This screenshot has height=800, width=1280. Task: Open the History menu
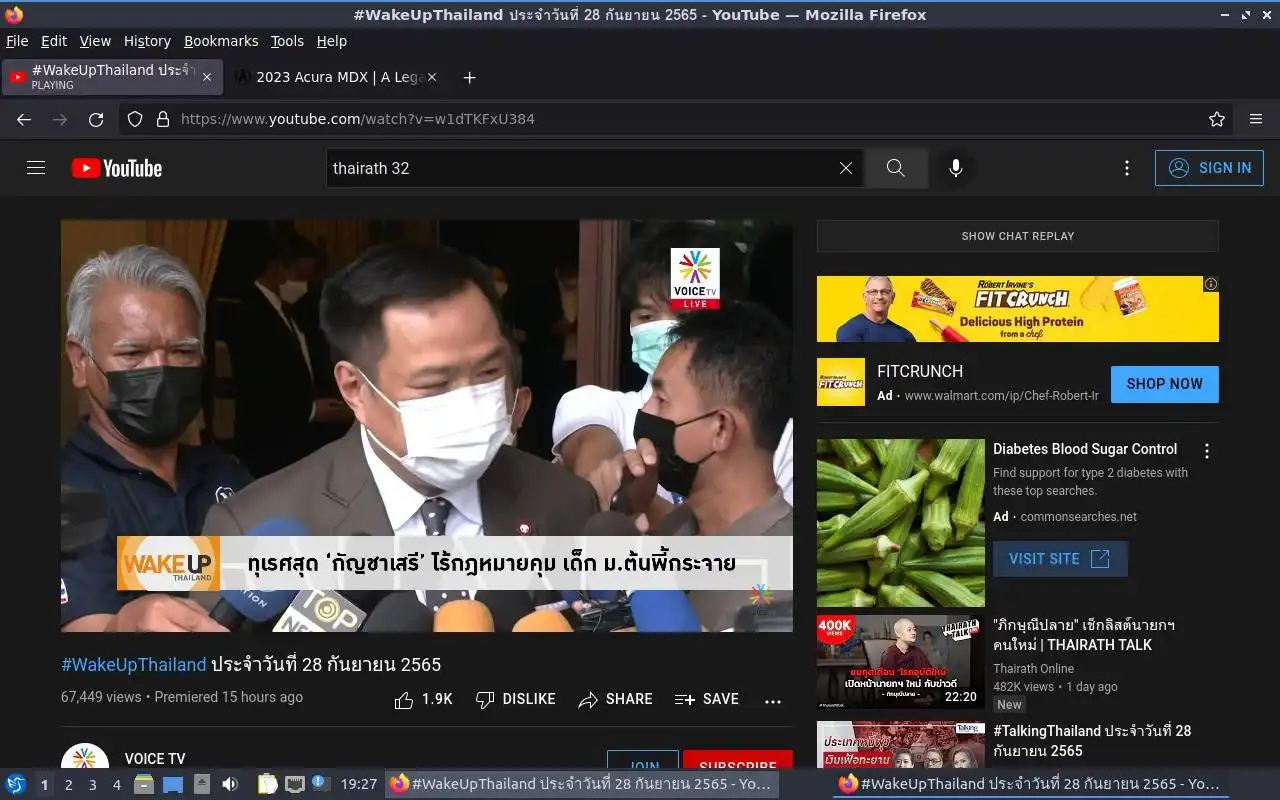147,41
